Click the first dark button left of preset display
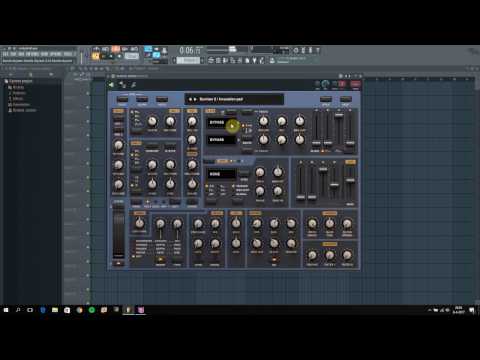Screen dimensions: 480x360 123,99
